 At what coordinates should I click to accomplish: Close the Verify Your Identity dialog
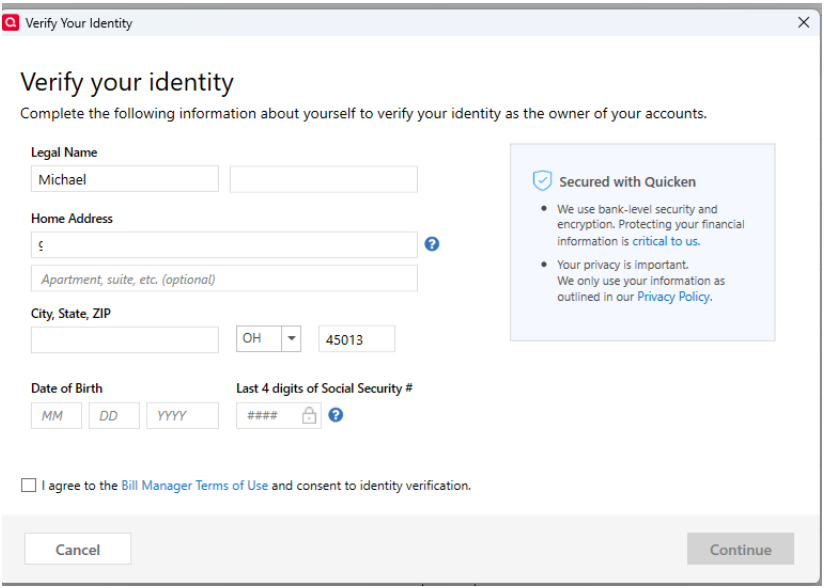coord(803,22)
